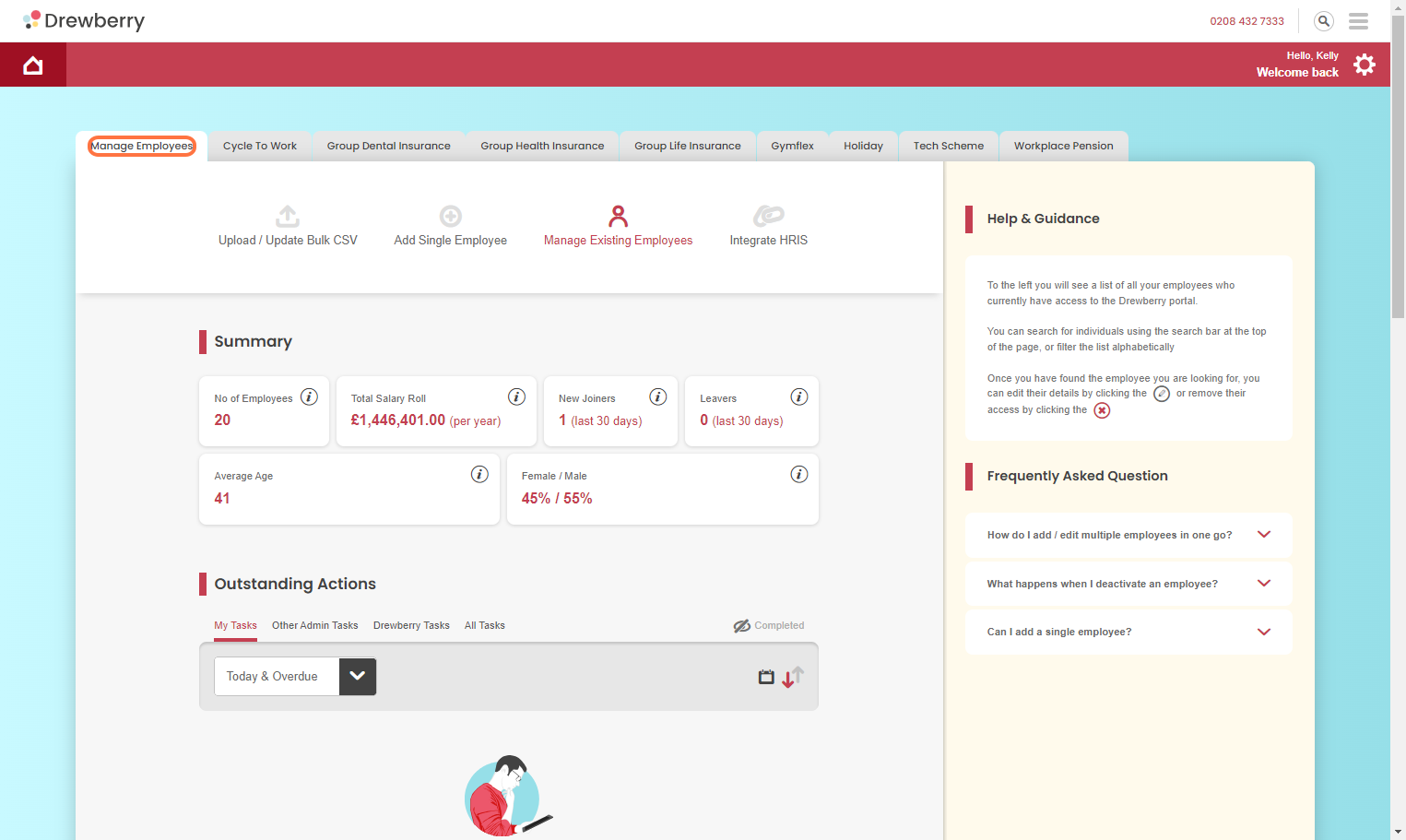Open Group Life Insurance tab
This screenshot has height=840, width=1406.
688,146
